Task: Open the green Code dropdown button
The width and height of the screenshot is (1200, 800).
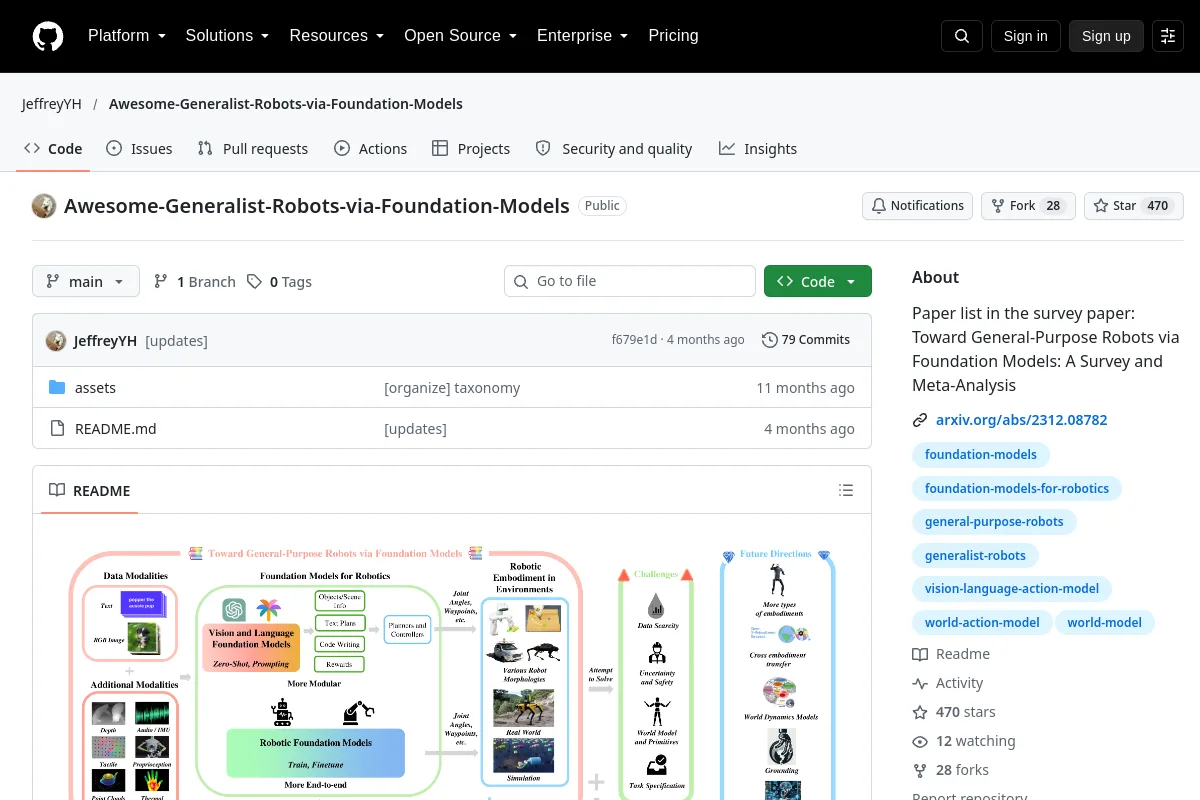Action: tap(818, 281)
